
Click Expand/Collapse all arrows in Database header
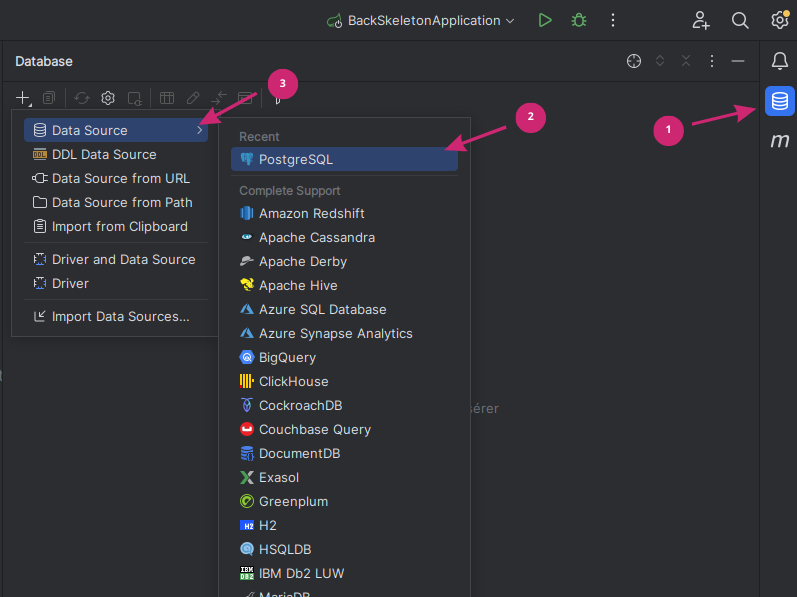(660, 61)
